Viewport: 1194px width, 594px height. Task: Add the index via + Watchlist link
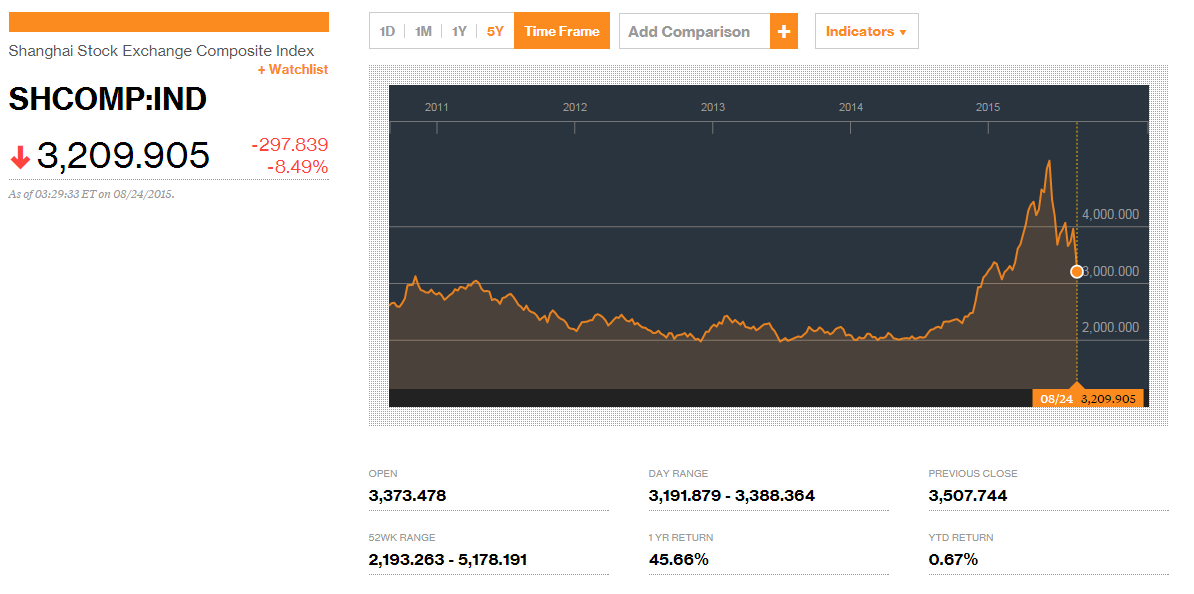point(292,70)
